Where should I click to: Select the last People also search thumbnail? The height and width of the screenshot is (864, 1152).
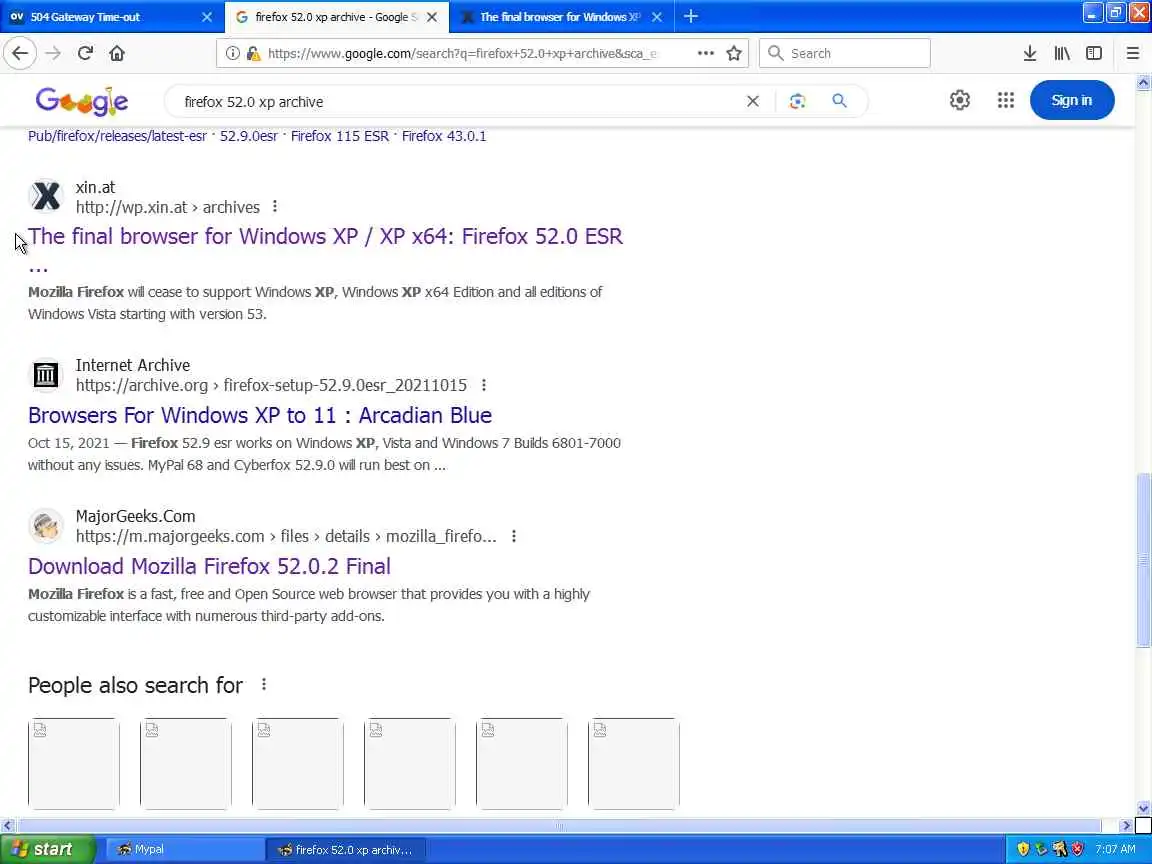pos(633,763)
